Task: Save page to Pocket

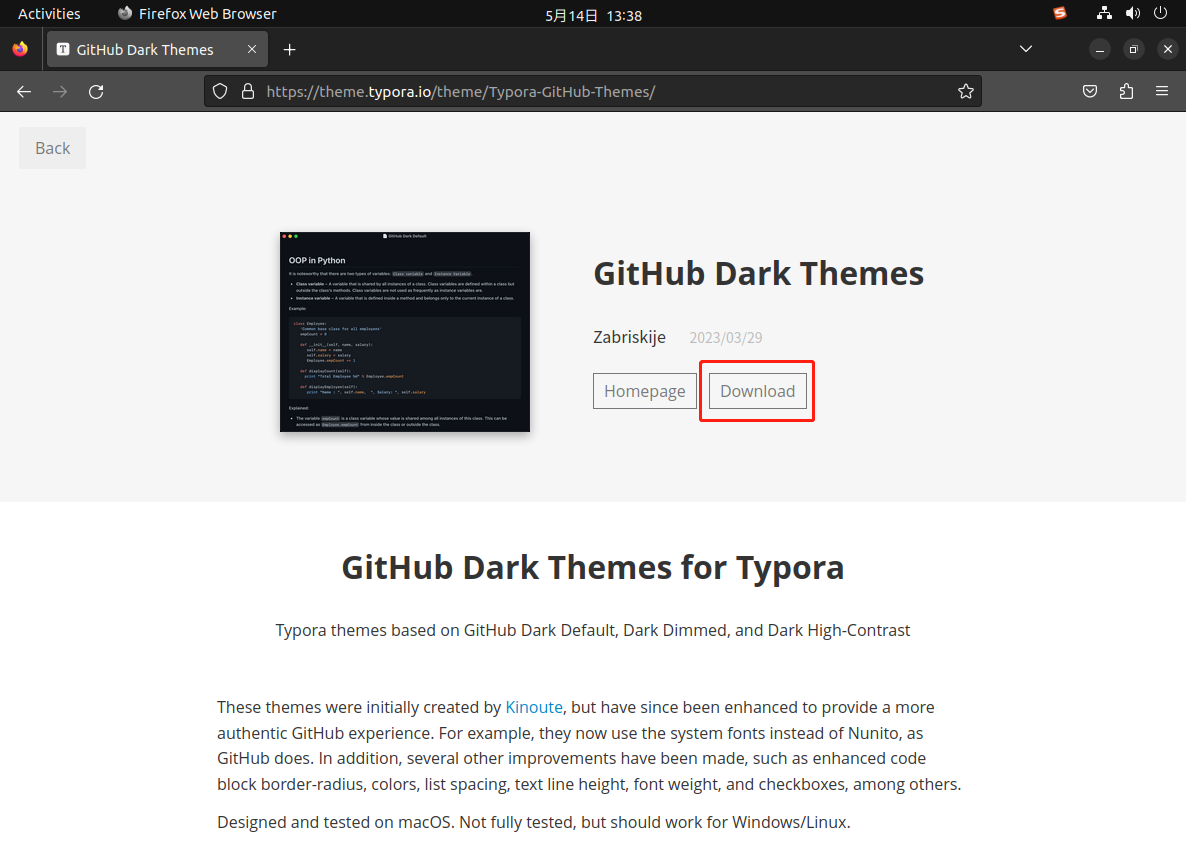Action: 1090,92
